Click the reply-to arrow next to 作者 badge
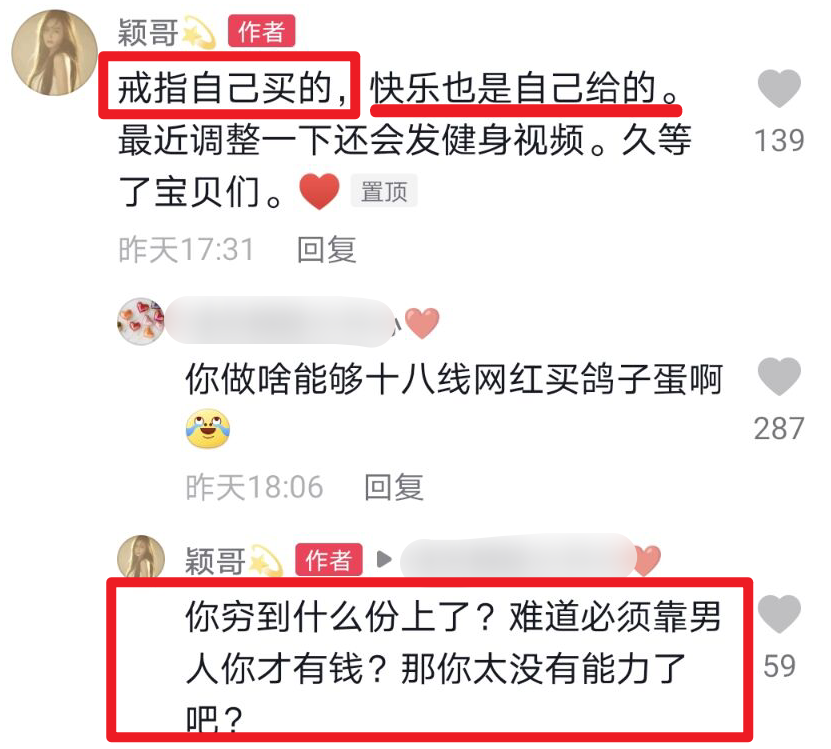831x749 pixels. pos(384,559)
